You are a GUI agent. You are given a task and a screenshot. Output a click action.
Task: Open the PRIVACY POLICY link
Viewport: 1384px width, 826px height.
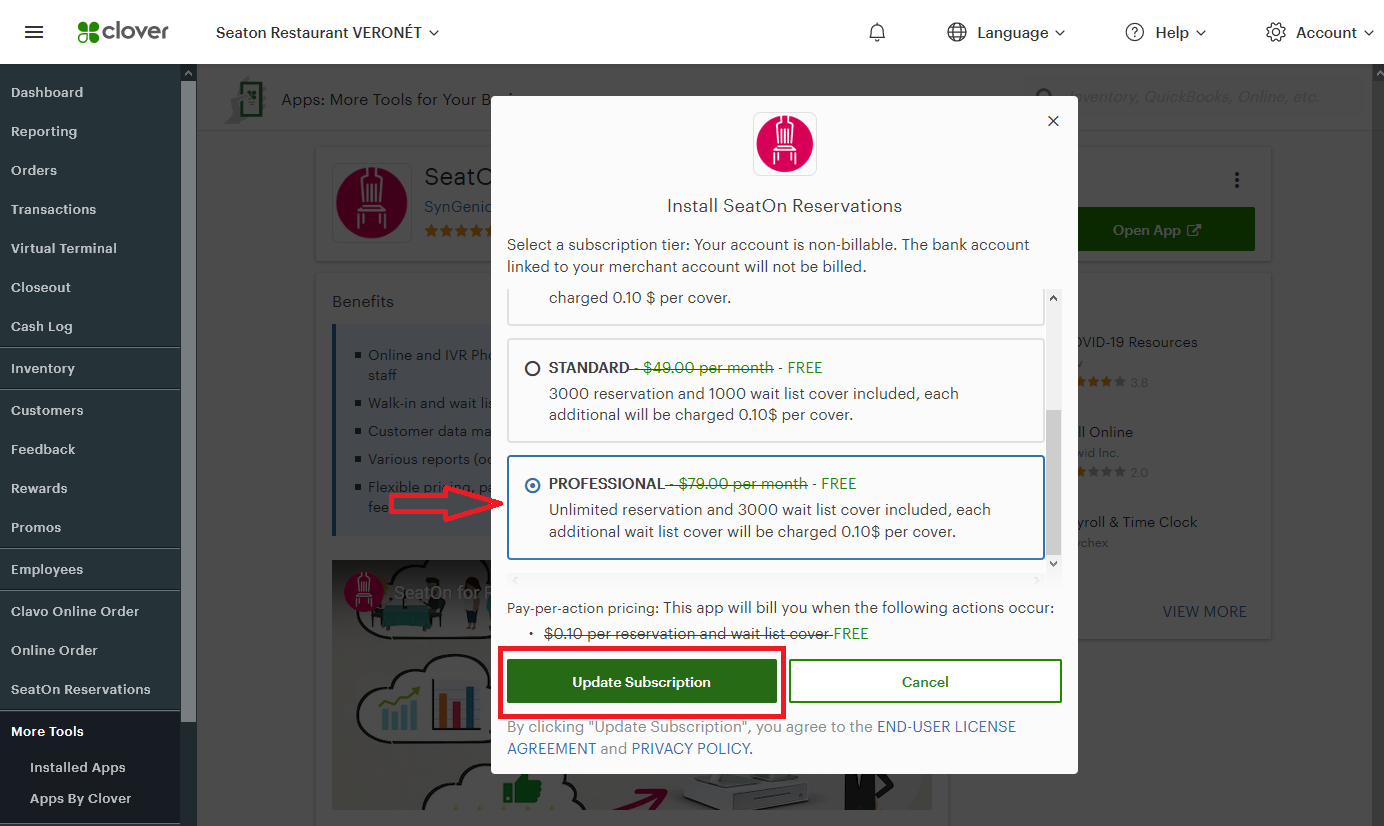[690, 748]
